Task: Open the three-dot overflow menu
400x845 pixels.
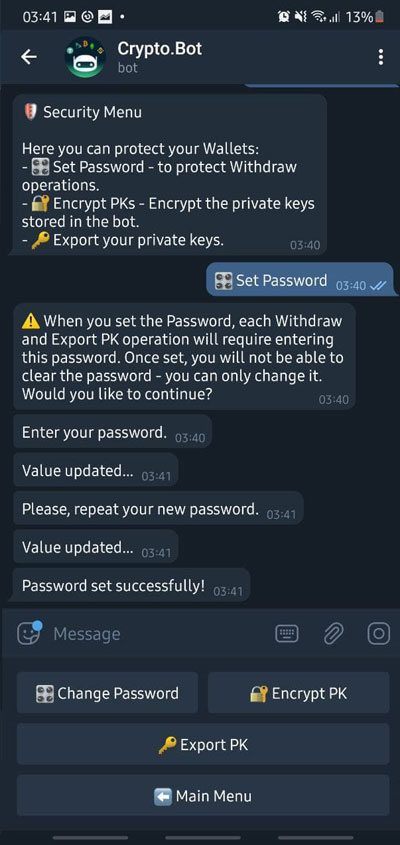Action: [381, 57]
